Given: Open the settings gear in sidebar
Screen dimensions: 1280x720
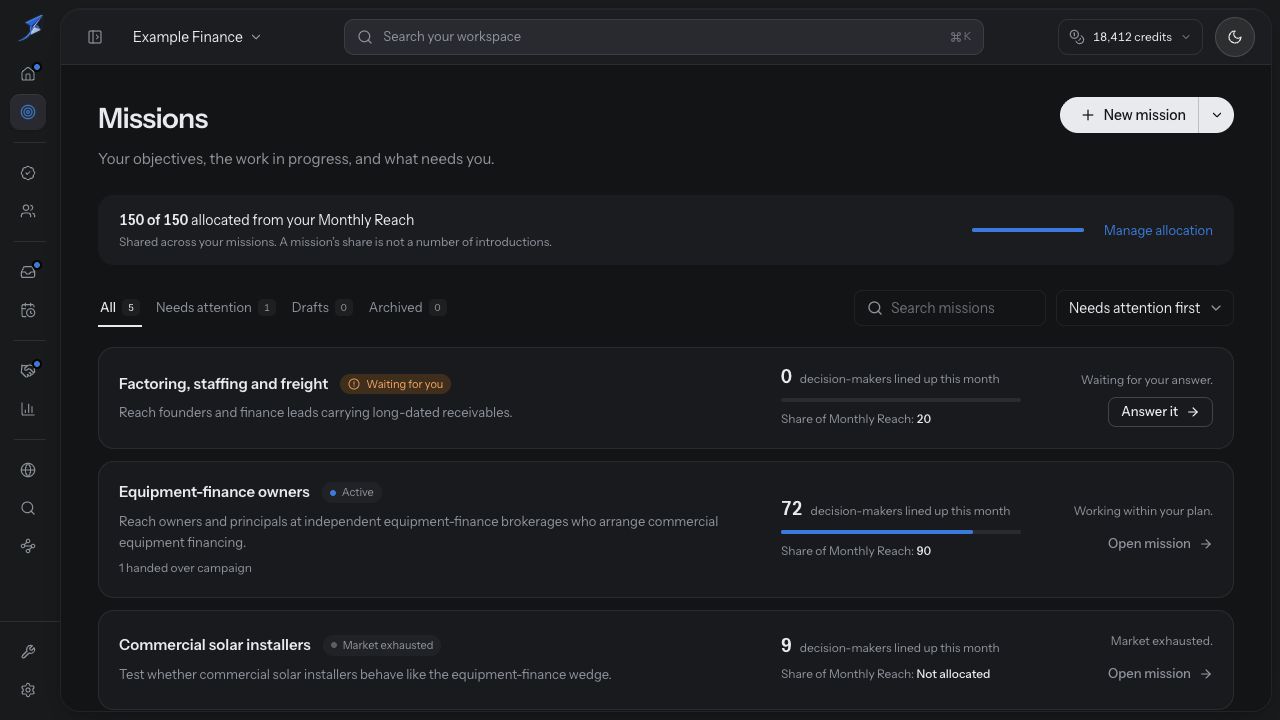Looking at the screenshot, I should tap(28, 690).
